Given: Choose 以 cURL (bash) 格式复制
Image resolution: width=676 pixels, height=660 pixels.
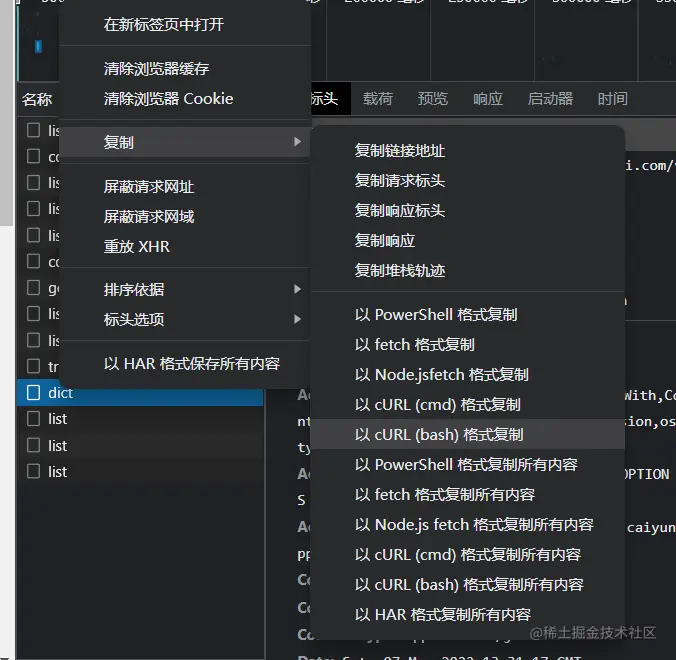Looking at the screenshot, I should point(468,435).
